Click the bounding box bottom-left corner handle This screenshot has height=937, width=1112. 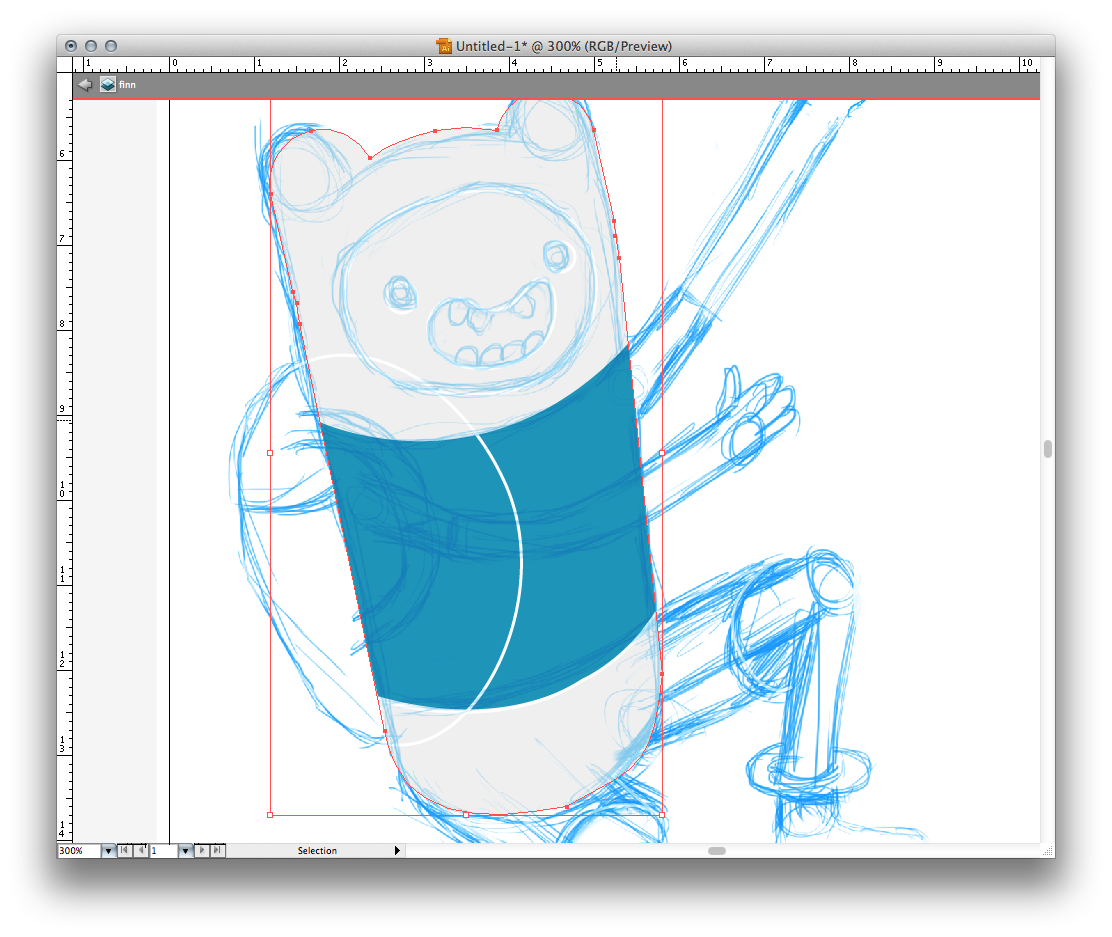click(x=270, y=815)
